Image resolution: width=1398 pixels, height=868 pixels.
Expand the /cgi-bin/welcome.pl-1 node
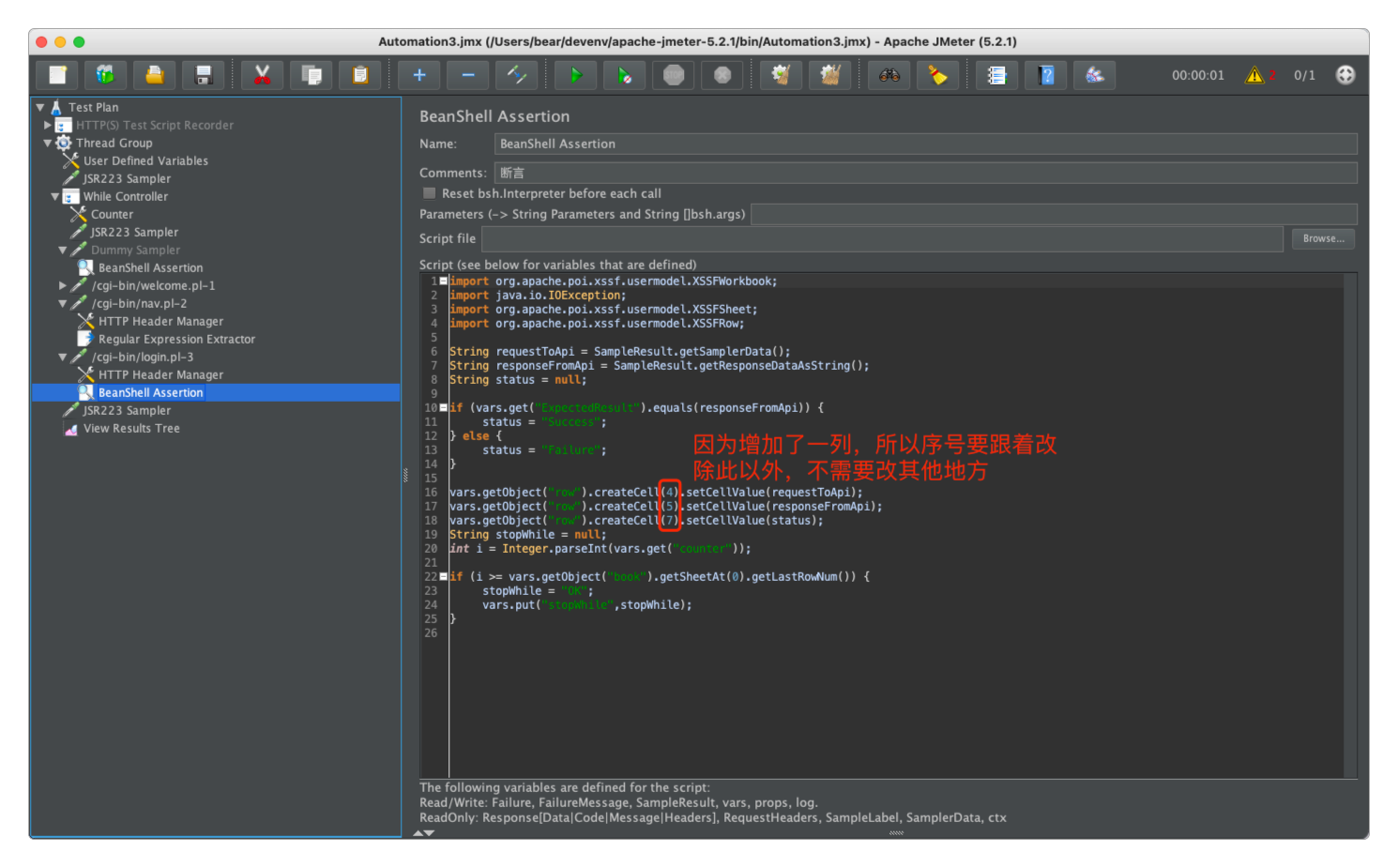(63, 285)
